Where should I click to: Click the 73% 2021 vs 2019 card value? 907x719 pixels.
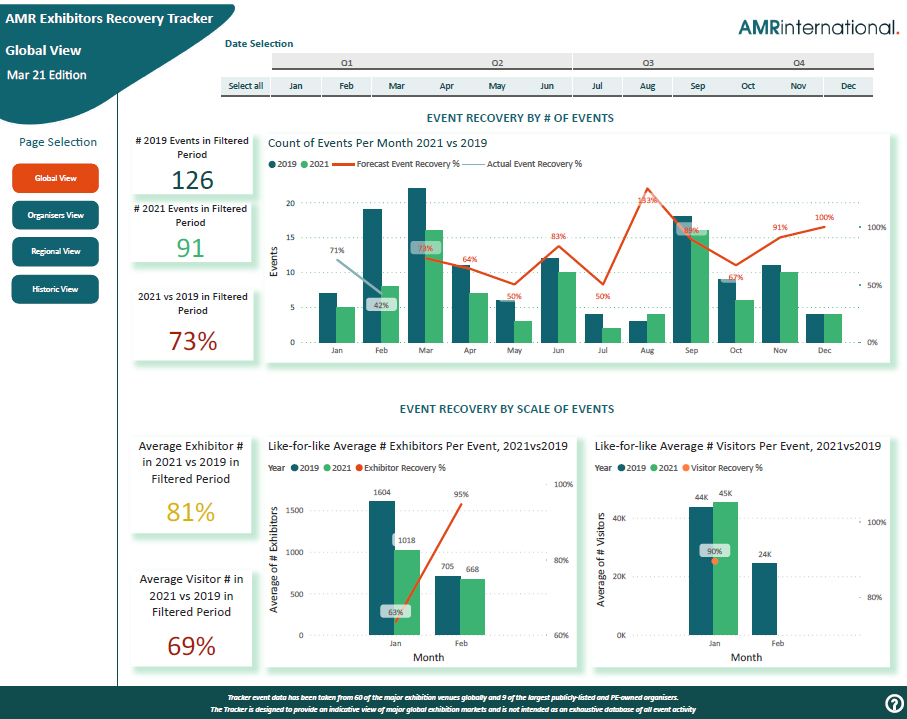tap(193, 341)
